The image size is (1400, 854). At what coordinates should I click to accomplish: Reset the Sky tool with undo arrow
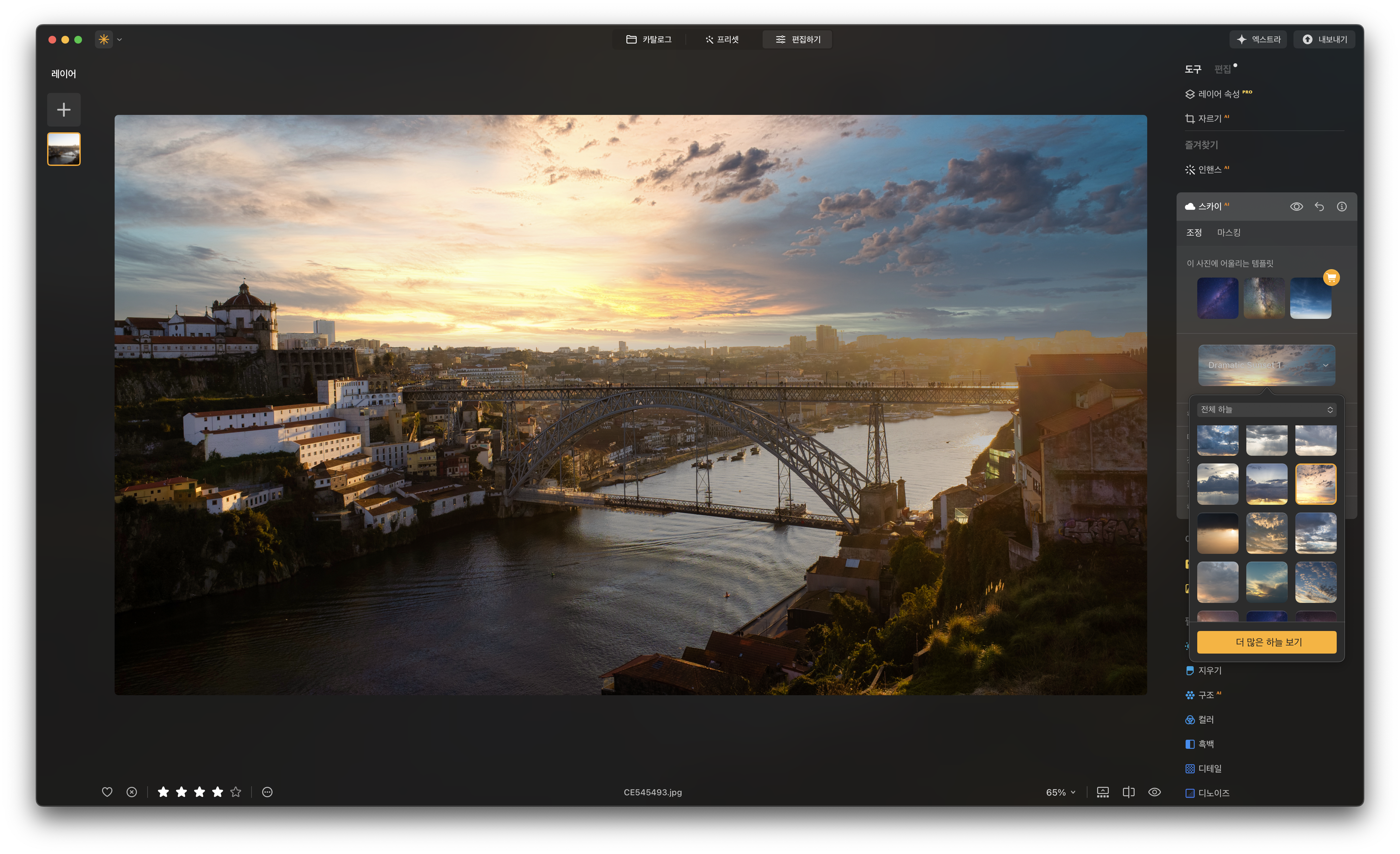coord(1319,207)
